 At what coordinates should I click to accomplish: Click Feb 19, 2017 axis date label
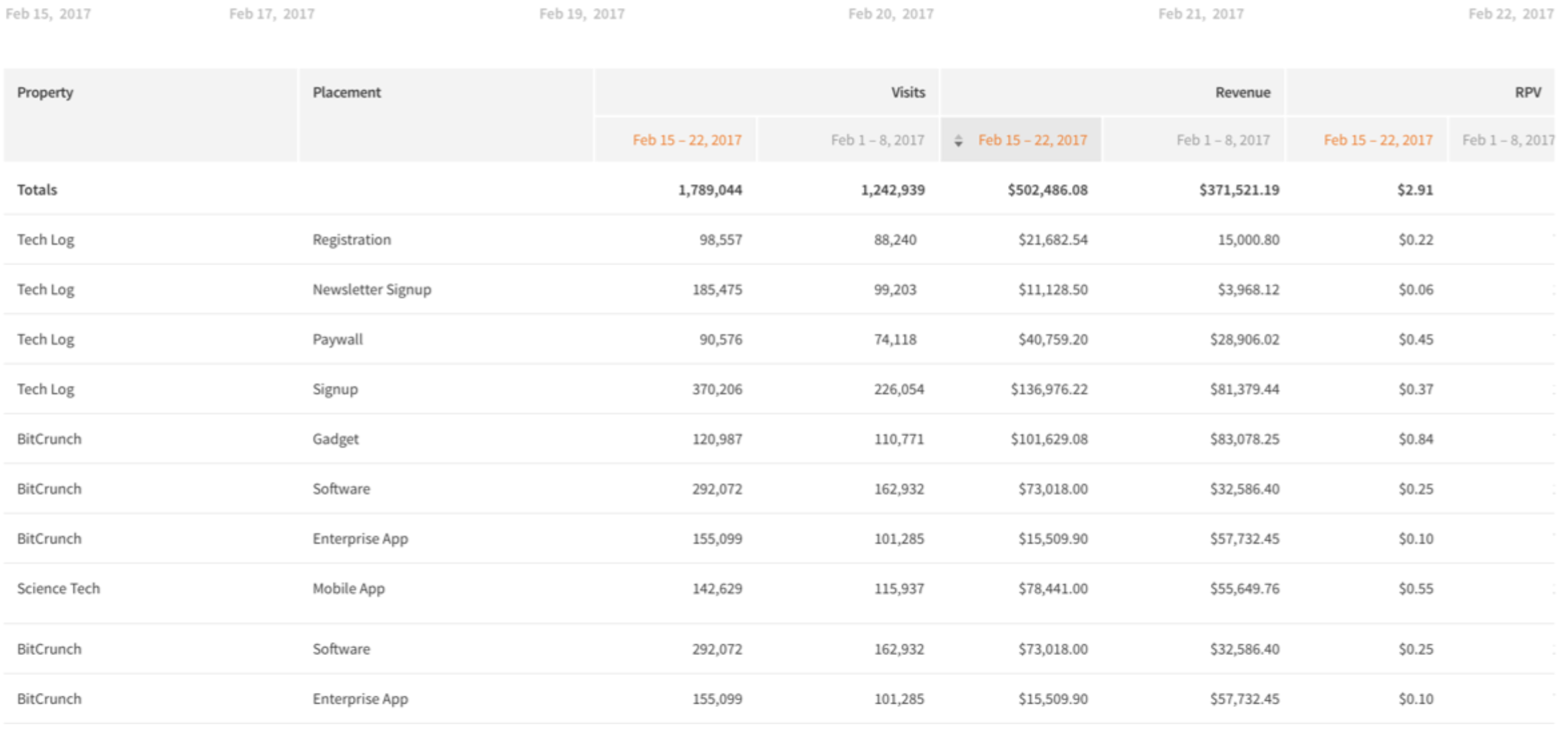click(581, 14)
